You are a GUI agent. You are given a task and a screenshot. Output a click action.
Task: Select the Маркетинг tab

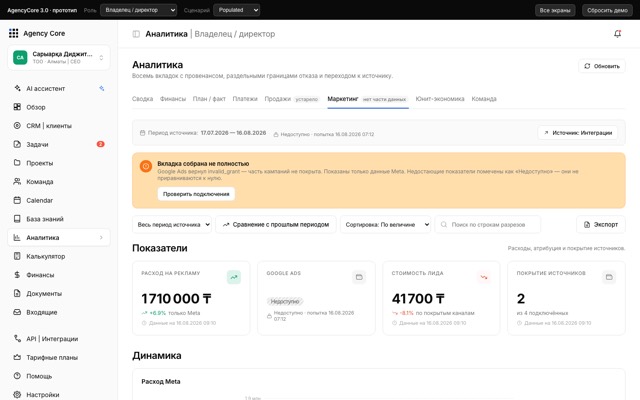pyautogui.click(x=367, y=99)
